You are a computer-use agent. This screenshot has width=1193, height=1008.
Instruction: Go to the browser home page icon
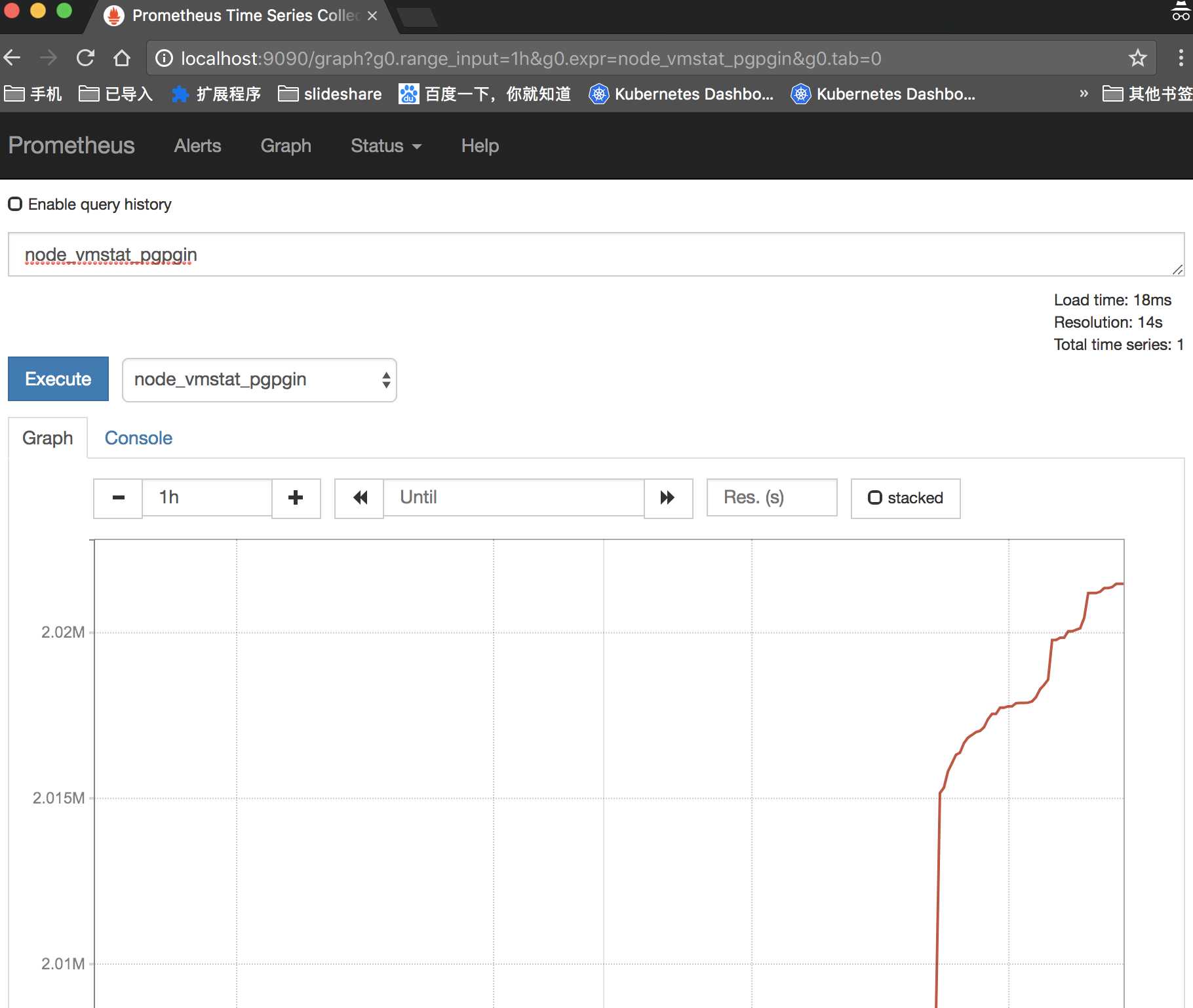(122, 58)
